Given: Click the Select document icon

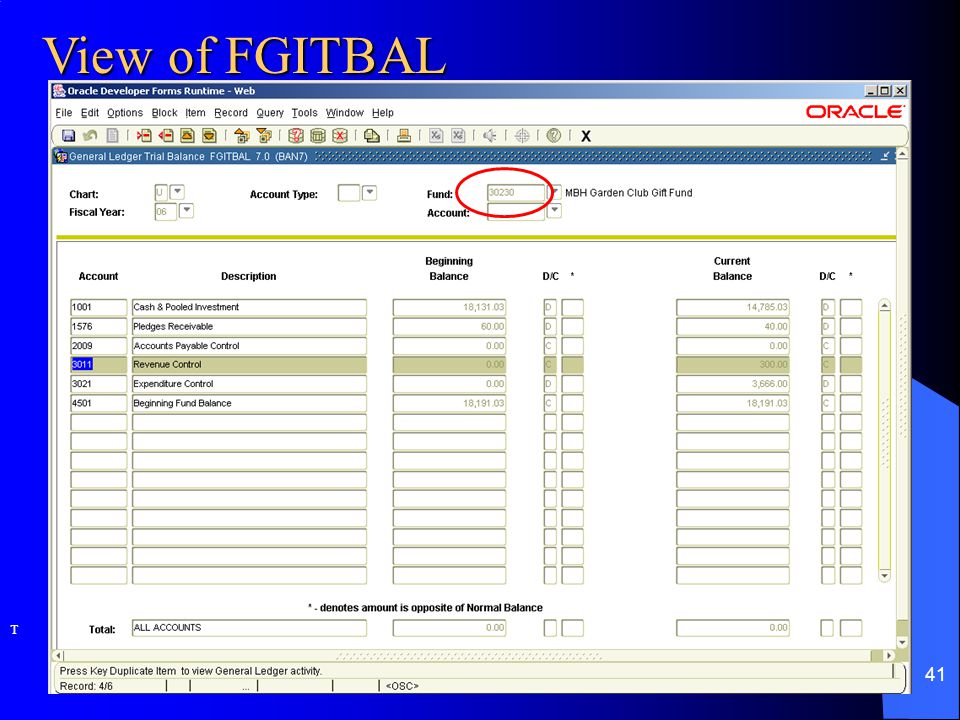Looking at the screenshot, I should [113, 136].
